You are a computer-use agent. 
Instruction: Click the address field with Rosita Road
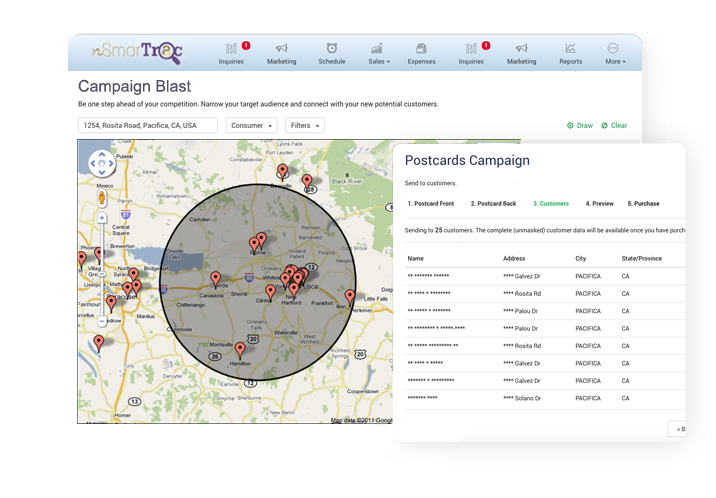tap(147, 126)
